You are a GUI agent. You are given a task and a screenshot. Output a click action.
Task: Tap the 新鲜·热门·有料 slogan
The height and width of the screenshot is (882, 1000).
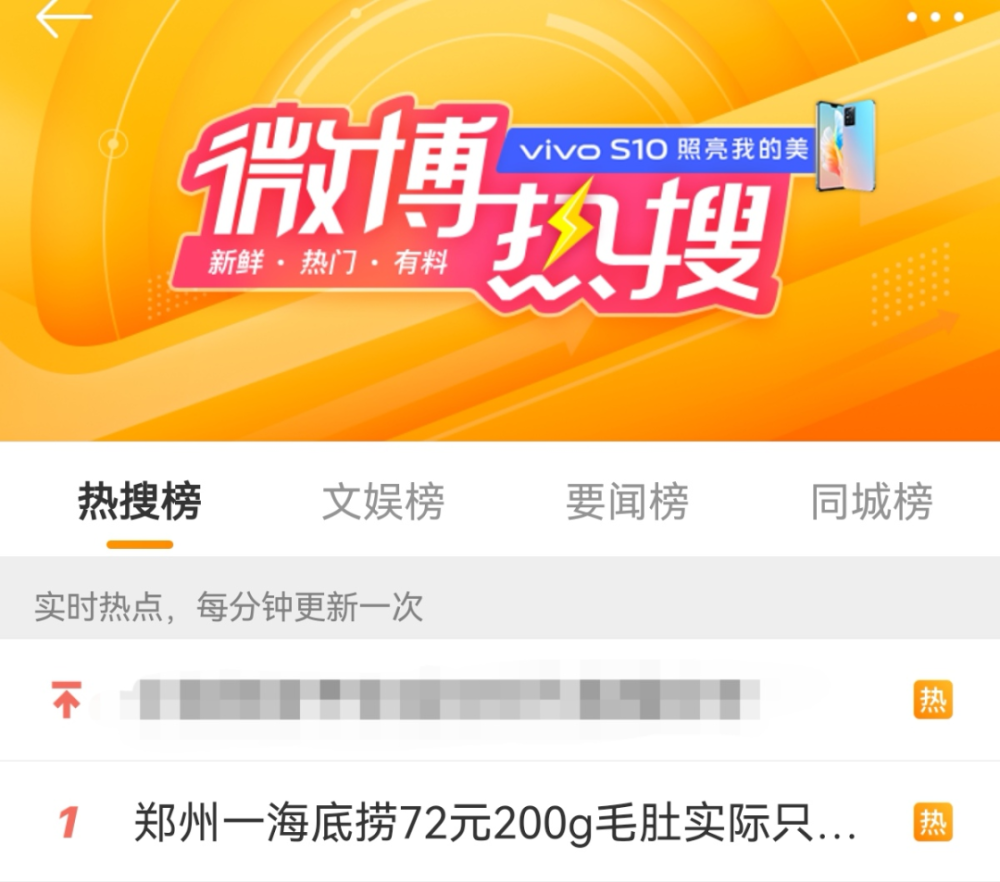[x=328, y=263]
